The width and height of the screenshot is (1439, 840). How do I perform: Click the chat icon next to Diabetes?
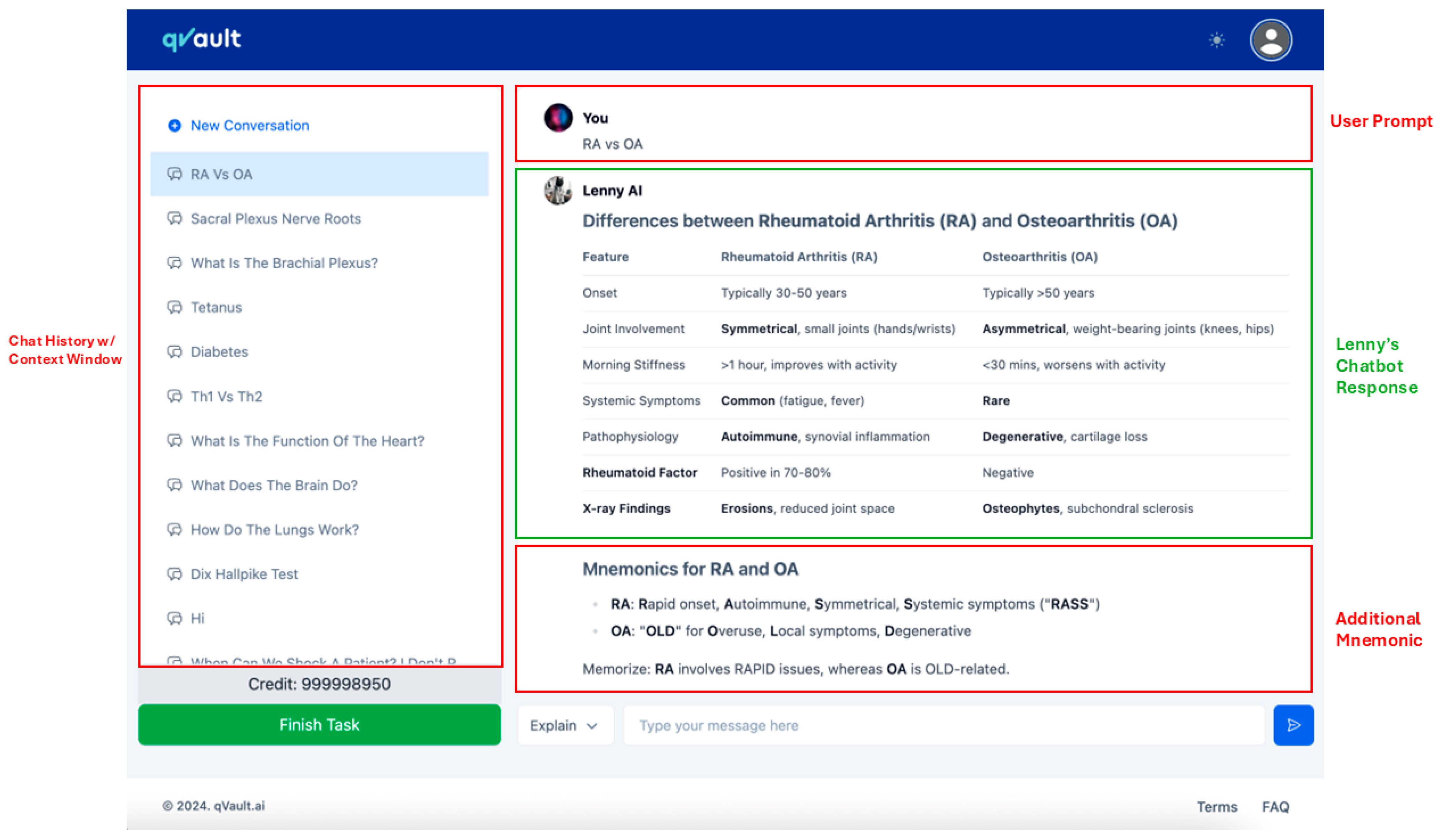click(x=174, y=352)
